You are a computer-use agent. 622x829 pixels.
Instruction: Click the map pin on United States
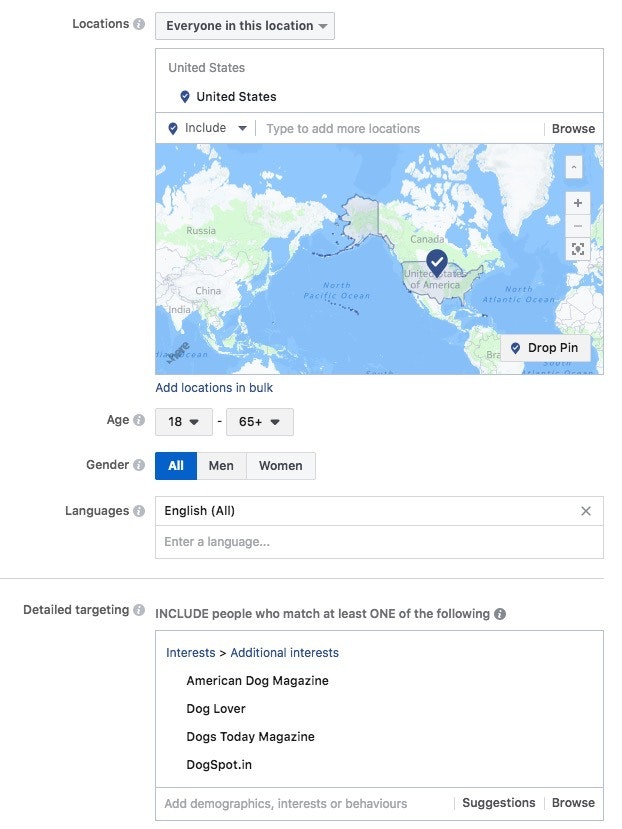pos(436,262)
